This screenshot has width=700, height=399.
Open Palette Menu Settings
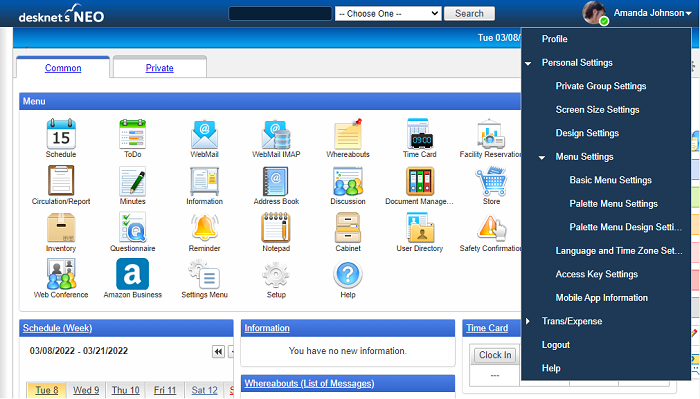[613, 204]
